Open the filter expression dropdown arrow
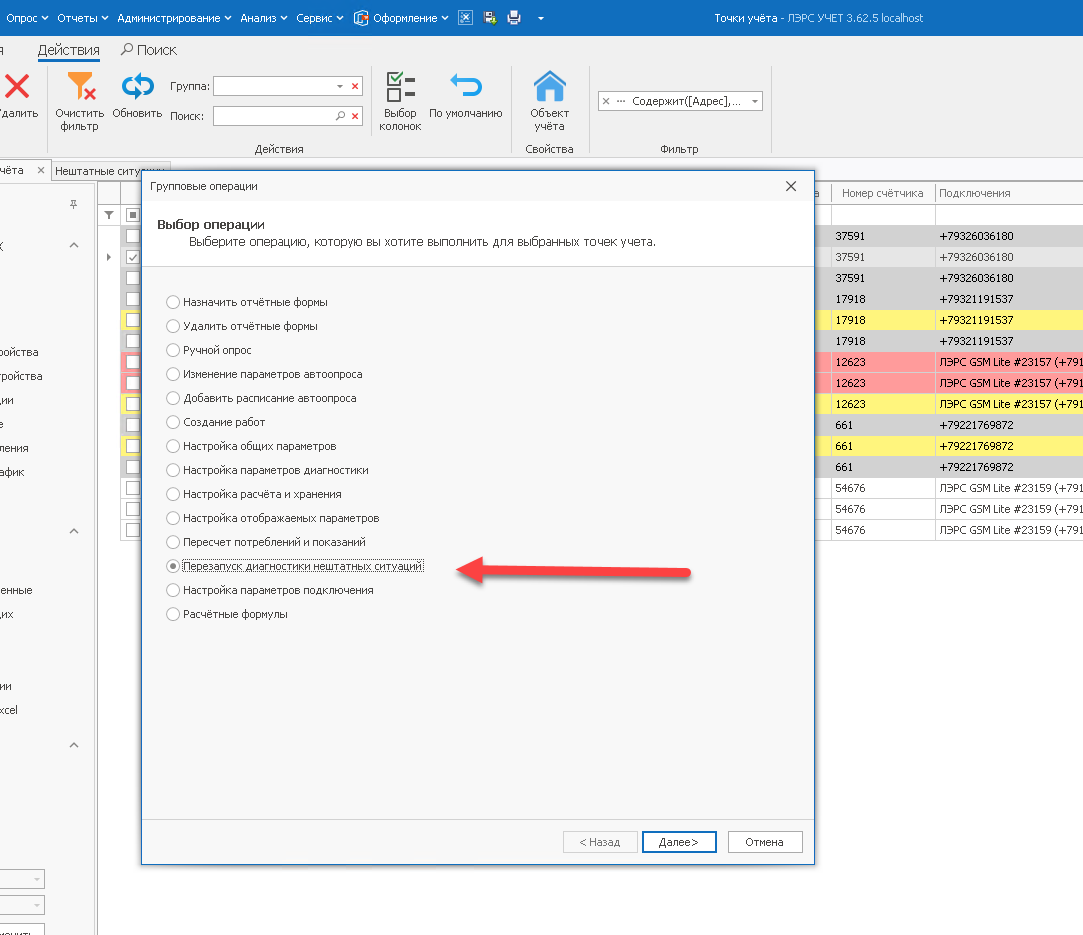The image size is (1083, 935). (x=754, y=101)
